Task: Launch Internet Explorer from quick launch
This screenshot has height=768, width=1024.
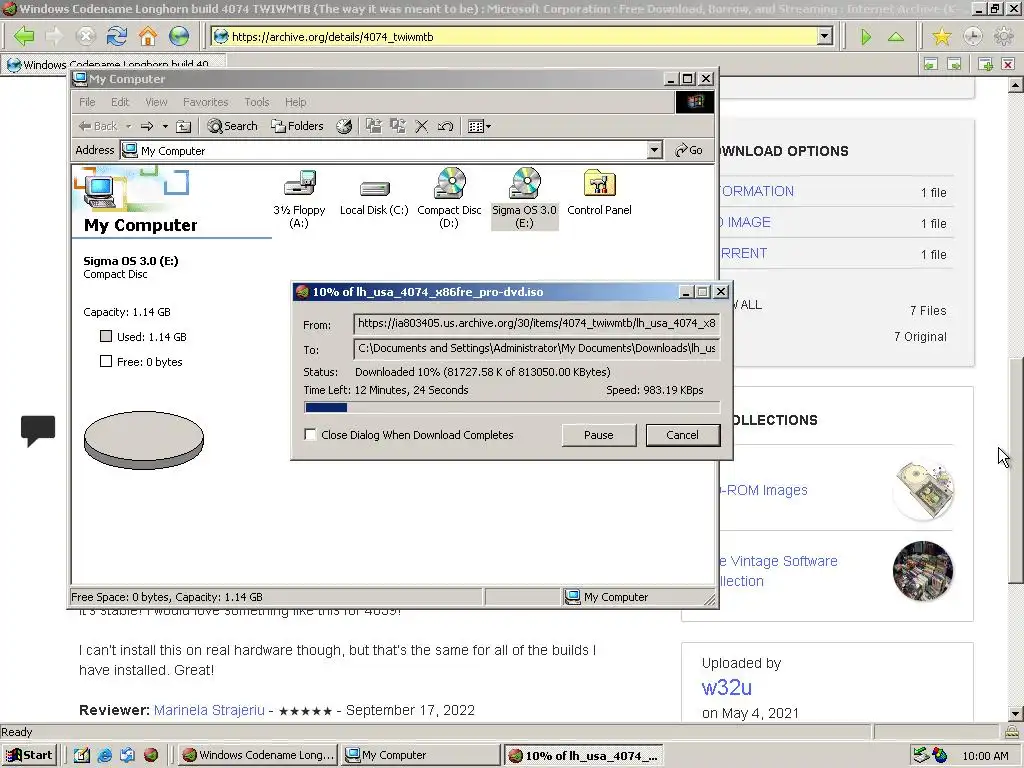Action: pos(104,755)
